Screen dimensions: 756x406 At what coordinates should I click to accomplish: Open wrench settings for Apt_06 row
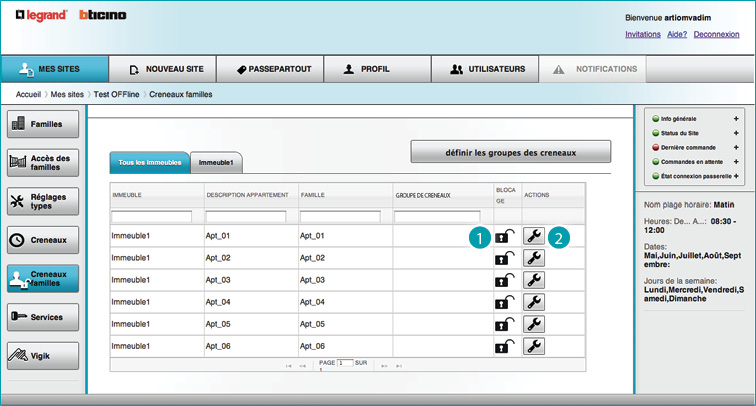tap(534, 346)
